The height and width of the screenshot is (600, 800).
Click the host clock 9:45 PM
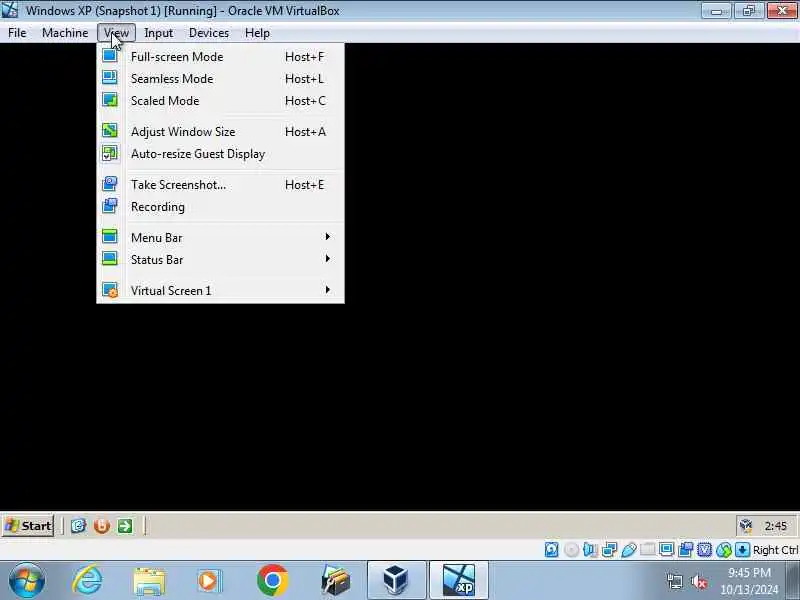coord(749,572)
